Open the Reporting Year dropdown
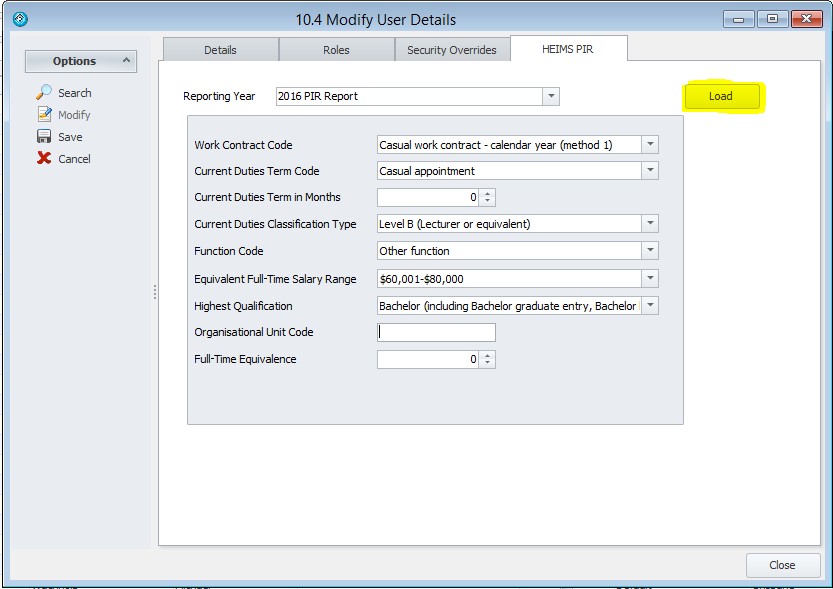This screenshot has height=589, width=833. click(551, 97)
